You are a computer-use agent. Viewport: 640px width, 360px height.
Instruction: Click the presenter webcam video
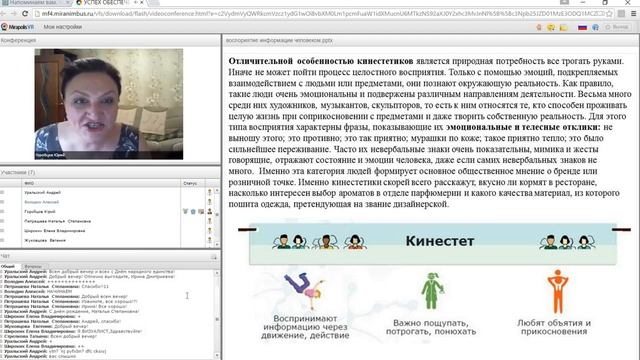(x=109, y=104)
